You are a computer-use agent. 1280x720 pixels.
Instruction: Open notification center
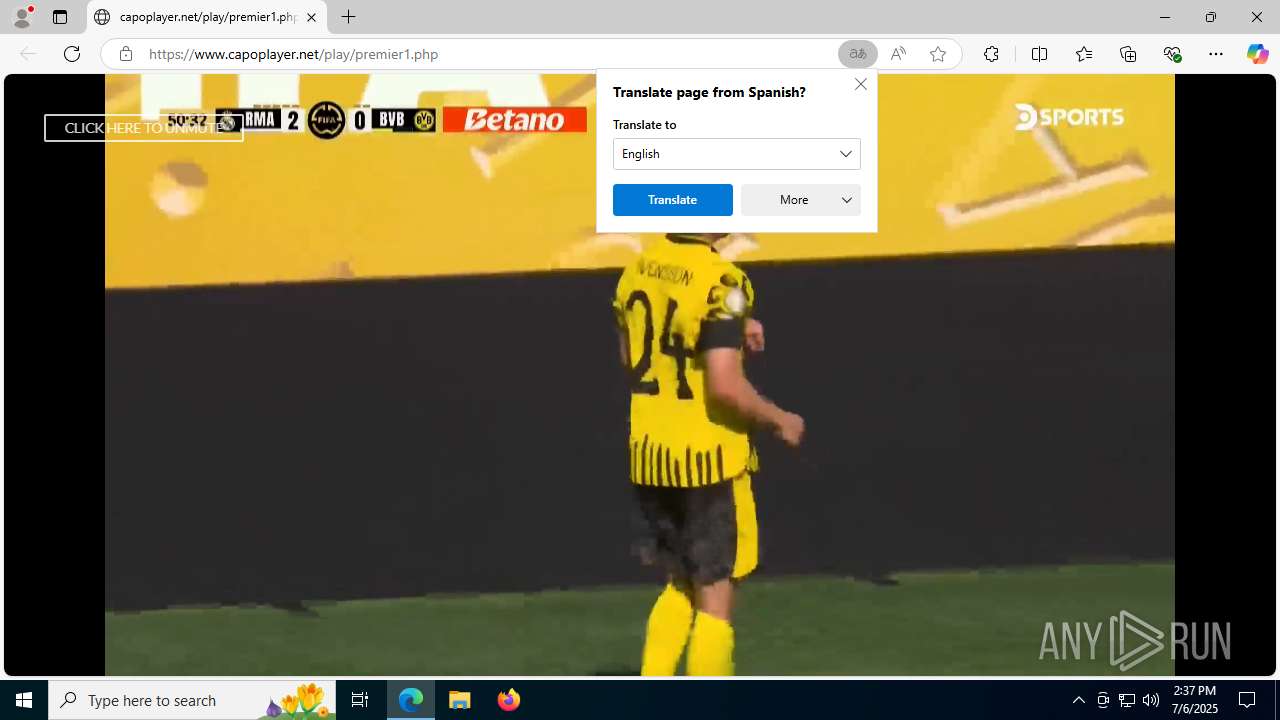click(1247, 700)
